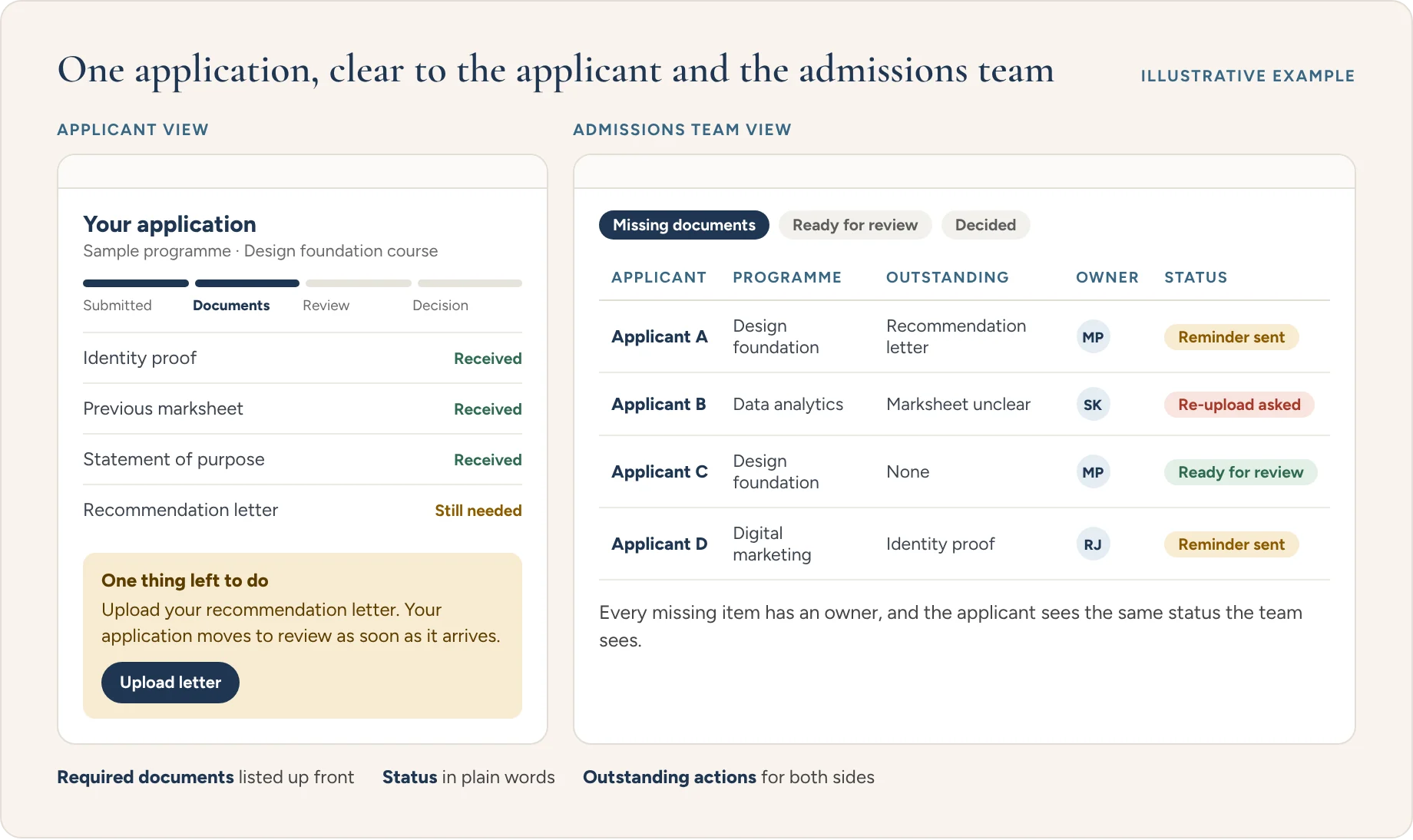Click the SK owner avatar
Screen dimensions: 1413x840
pos(1093,405)
